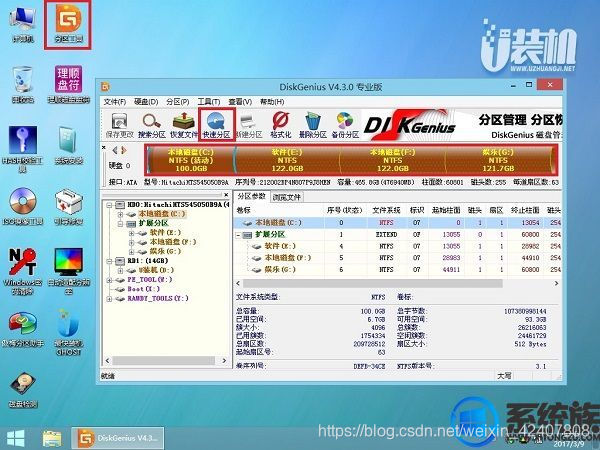Select 本地磁盘(C:) block in disk map

pyautogui.click(x=191, y=160)
